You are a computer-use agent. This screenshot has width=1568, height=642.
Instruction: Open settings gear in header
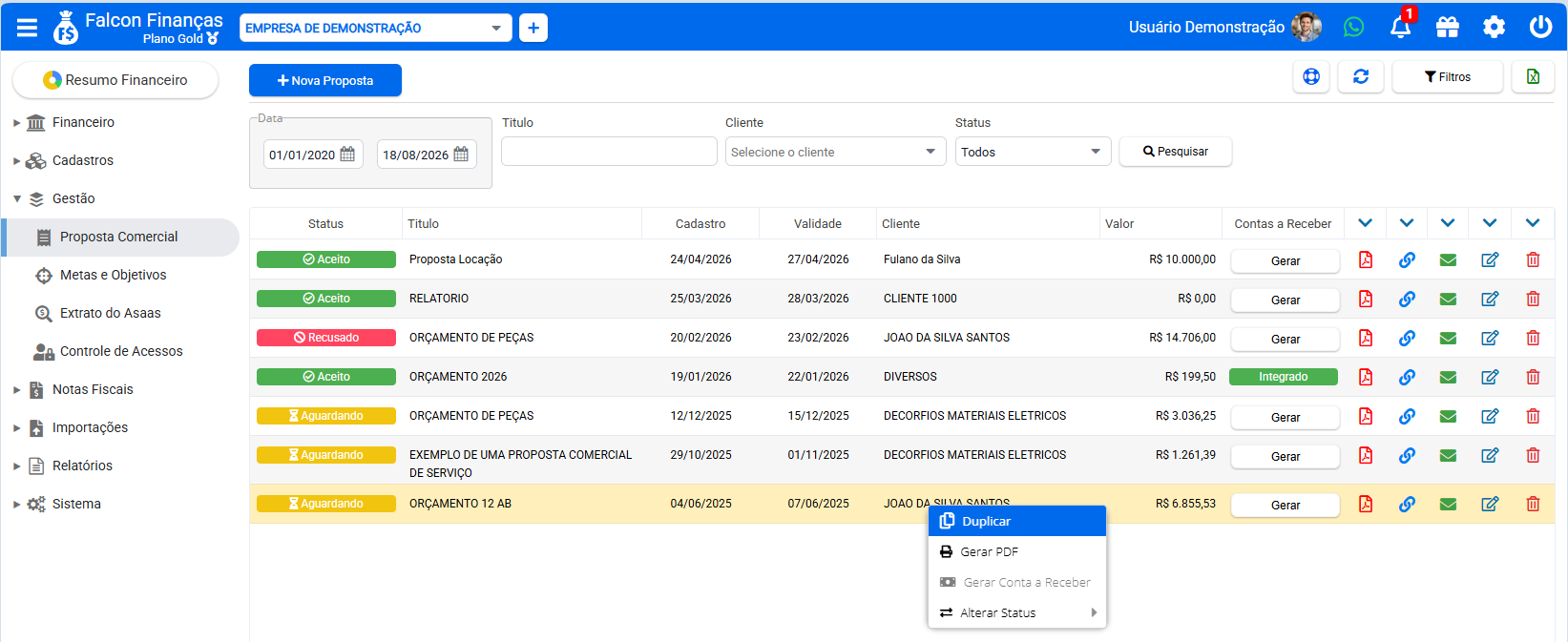pos(1494,28)
